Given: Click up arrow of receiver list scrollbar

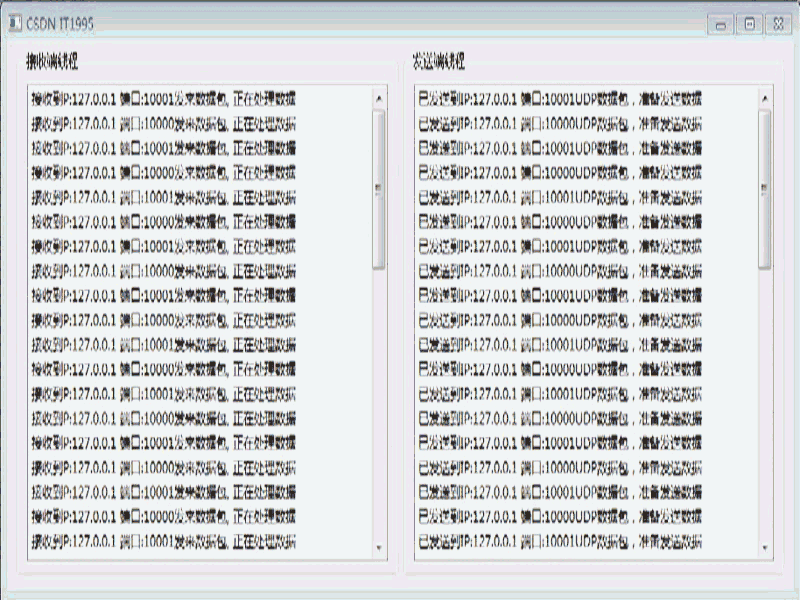Looking at the screenshot, I should (379, 98).
